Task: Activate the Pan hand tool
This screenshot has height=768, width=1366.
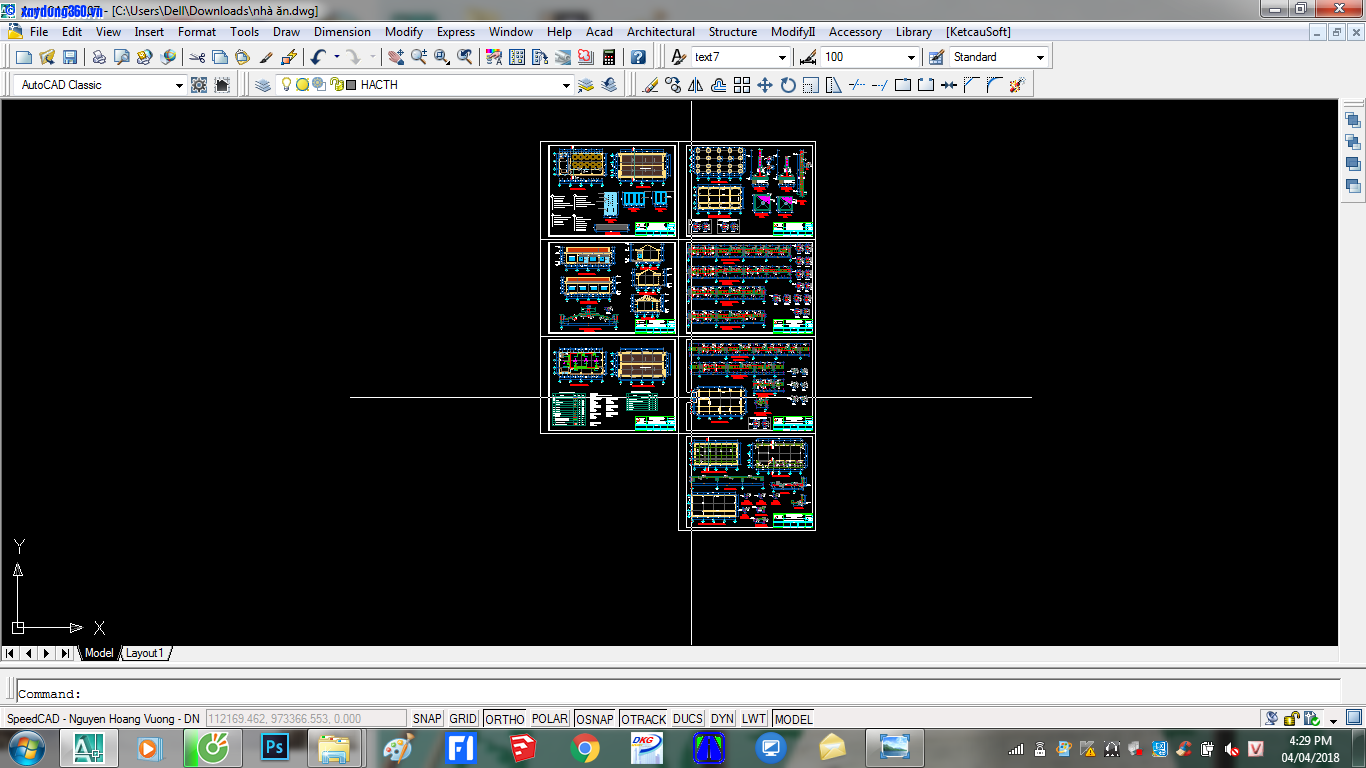Action: click(396, 57)
